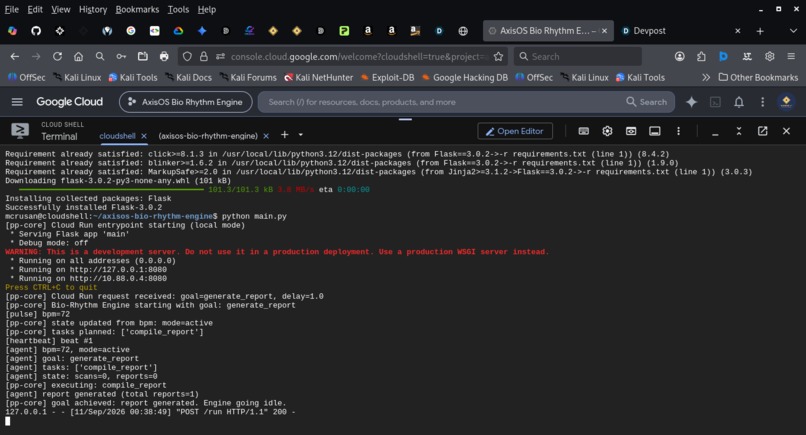
Task: Go to browser home page icon
Action: click(x=78, y=57)
